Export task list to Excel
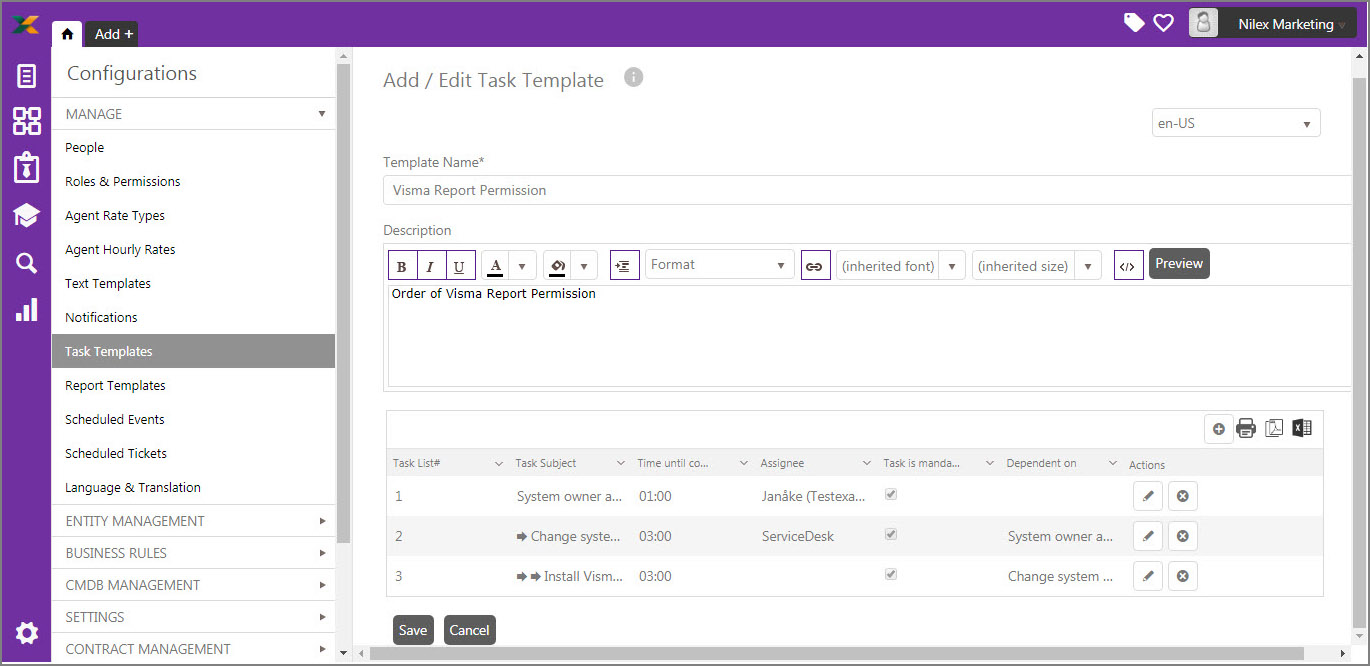1370x666 pixels. (1301, 429)
